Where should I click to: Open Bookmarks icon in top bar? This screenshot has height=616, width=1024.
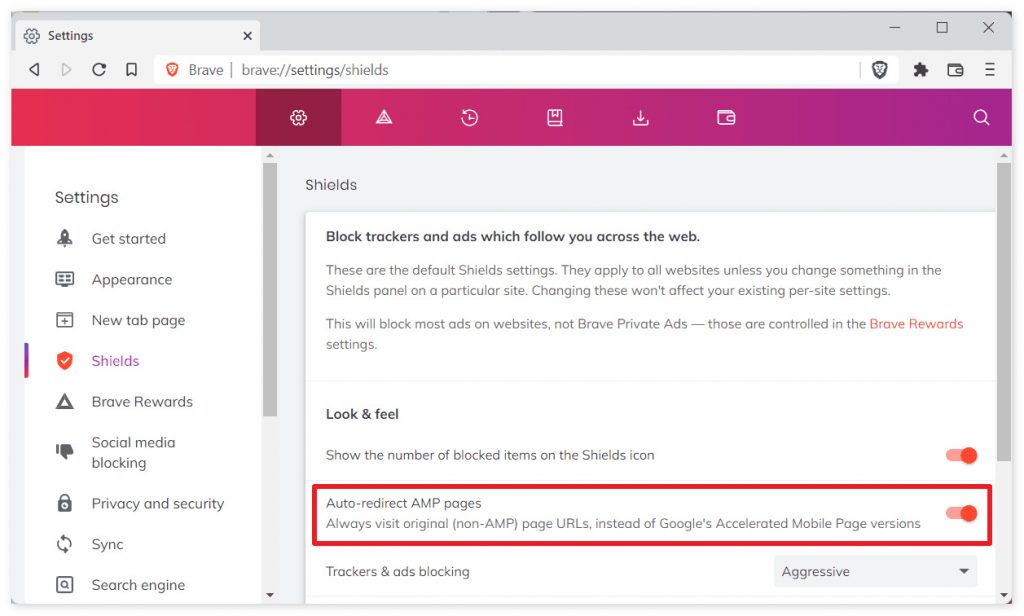(x=555, y=118)
